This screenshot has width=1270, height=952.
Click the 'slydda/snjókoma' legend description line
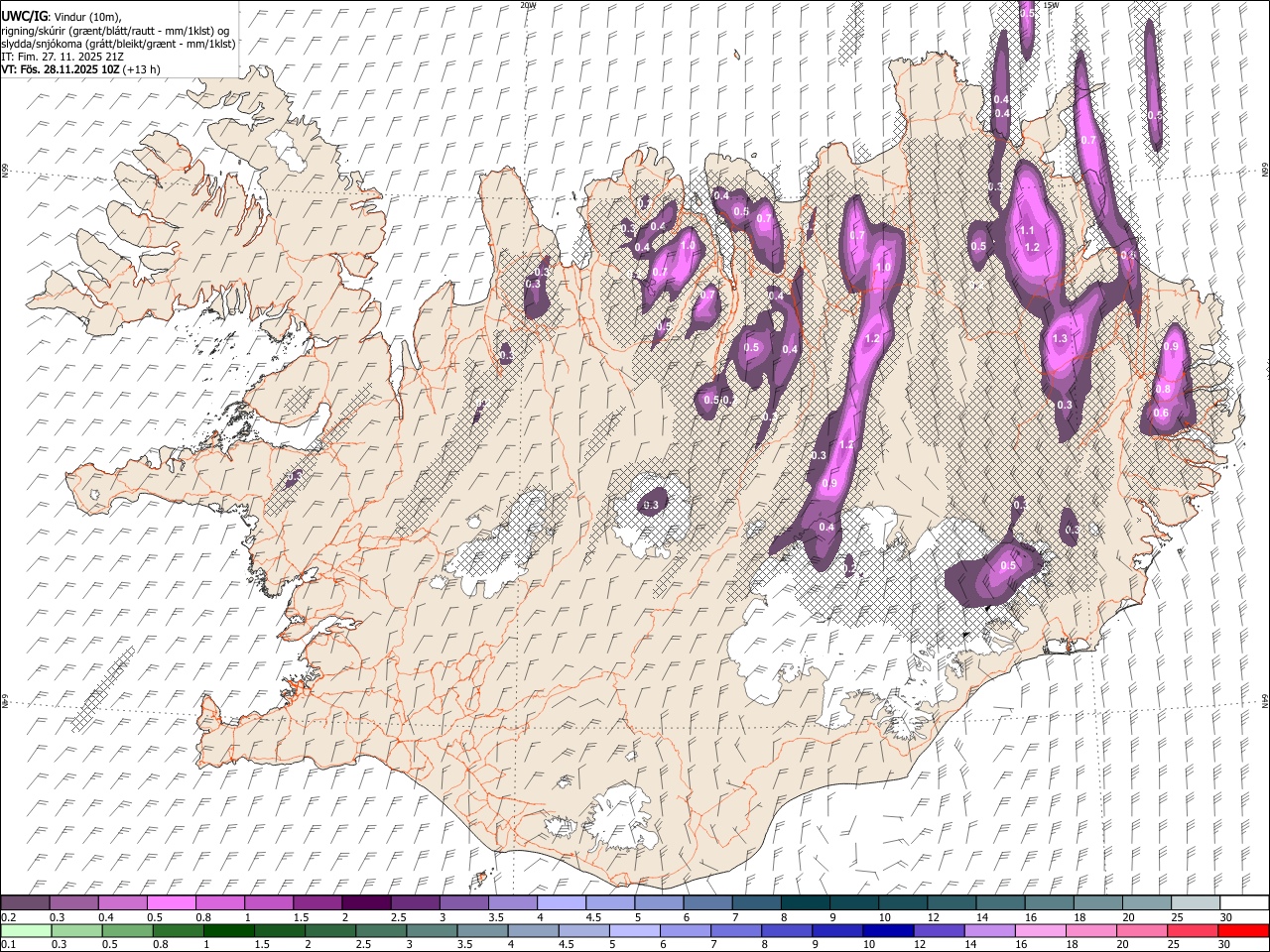click(x=118, y=44)
